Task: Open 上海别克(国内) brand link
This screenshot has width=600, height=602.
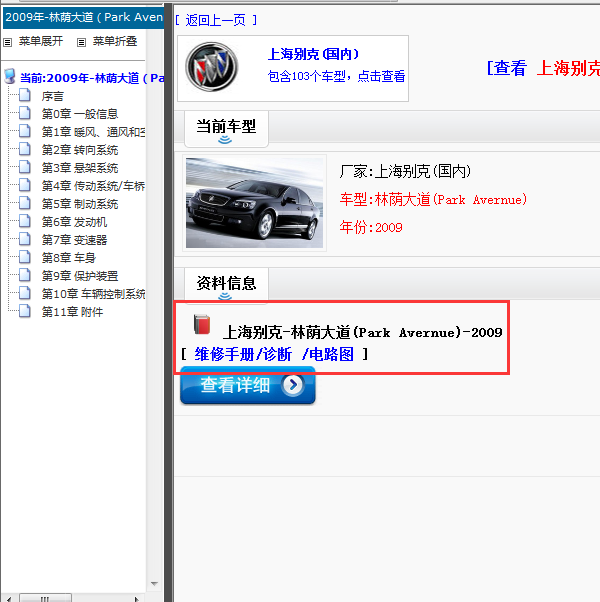Action: 313,54
